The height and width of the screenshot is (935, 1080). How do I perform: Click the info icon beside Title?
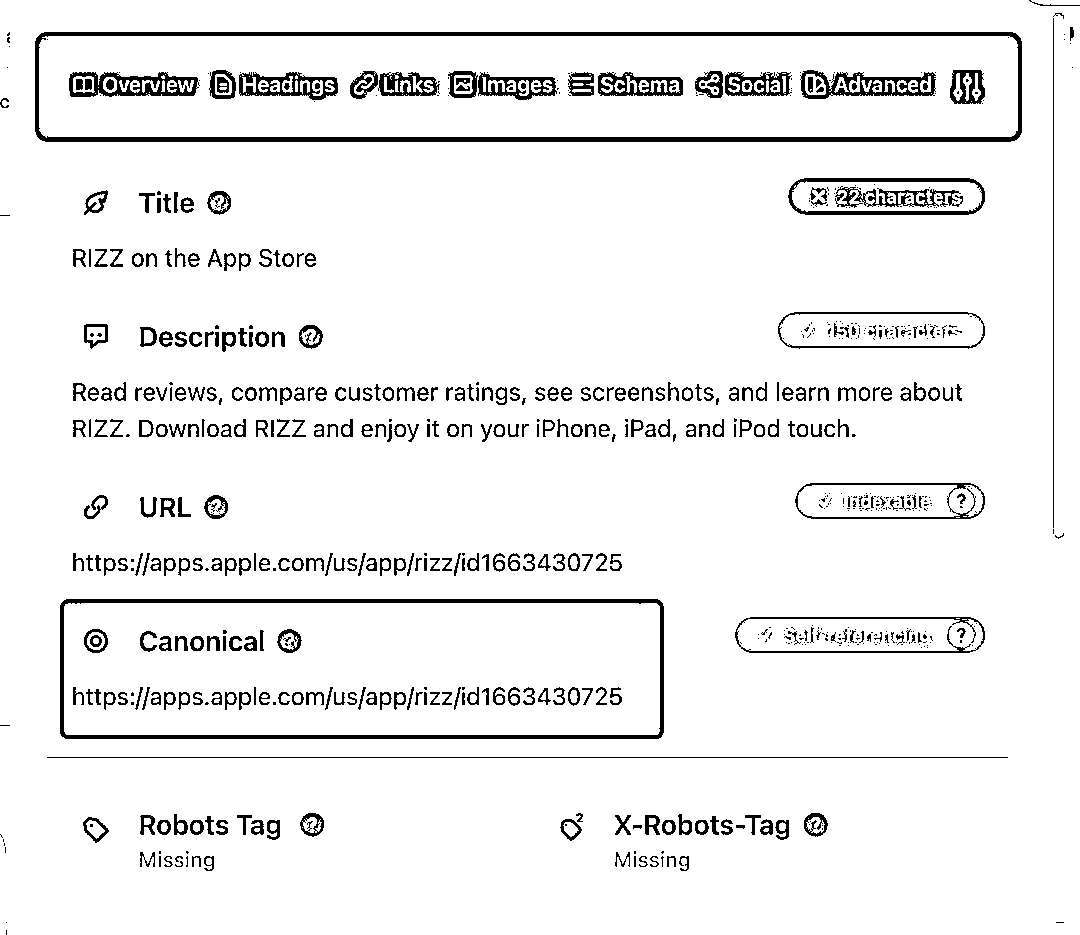(x=219, y=203)
